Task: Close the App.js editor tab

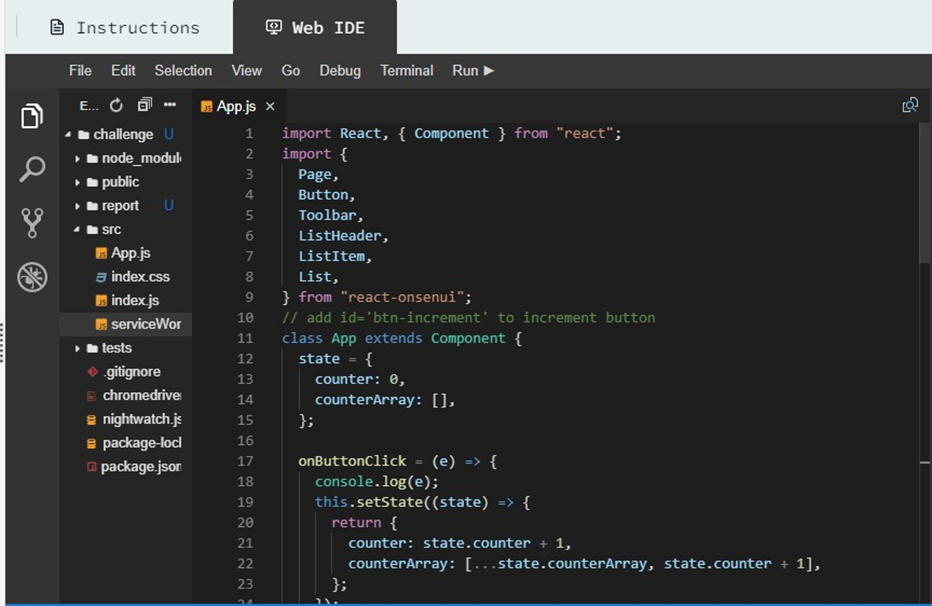Action: point(270,106)
